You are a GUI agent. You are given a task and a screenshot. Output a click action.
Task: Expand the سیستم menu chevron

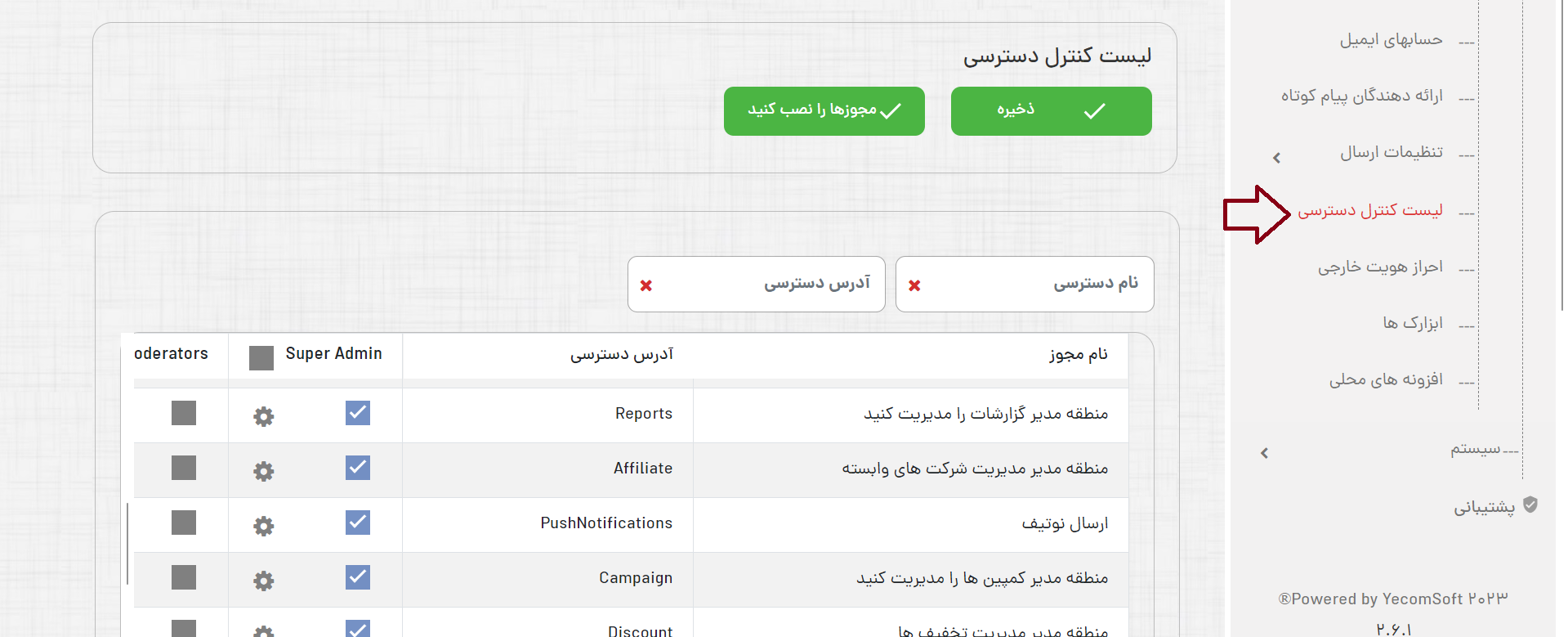1264,453
